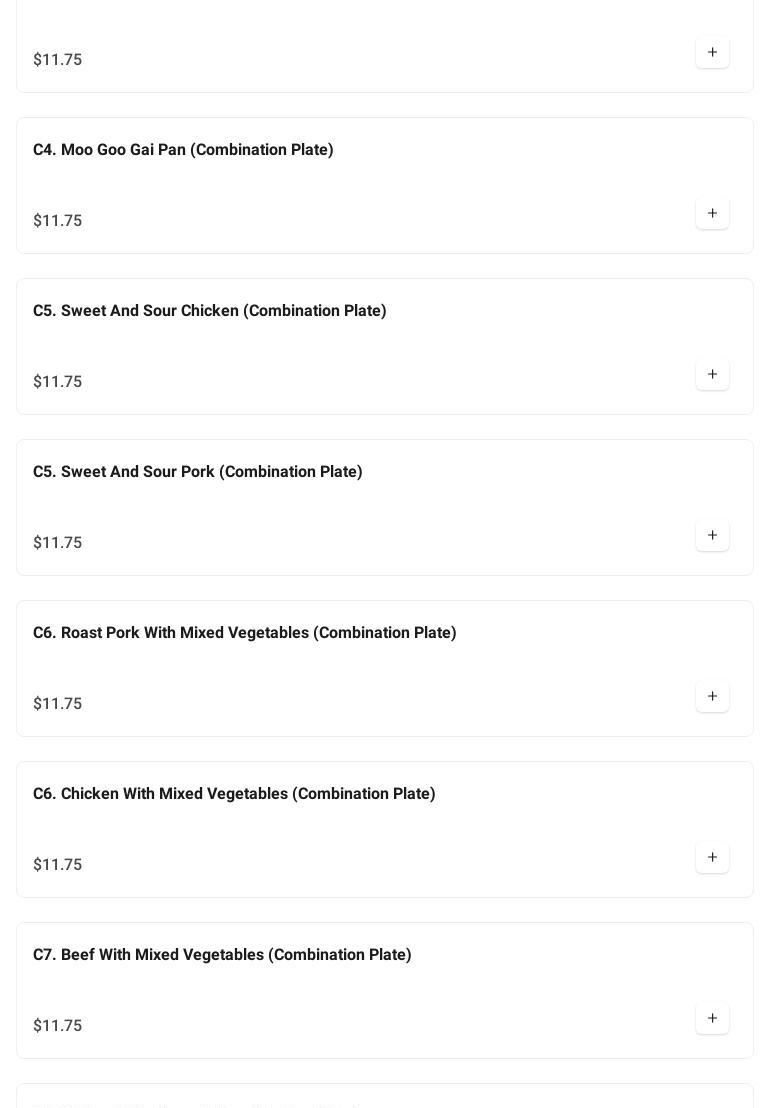The image size is (770, 1108).
Task: Add C5 Sweet And Sour Chicken plate
Action: [712, 374]
